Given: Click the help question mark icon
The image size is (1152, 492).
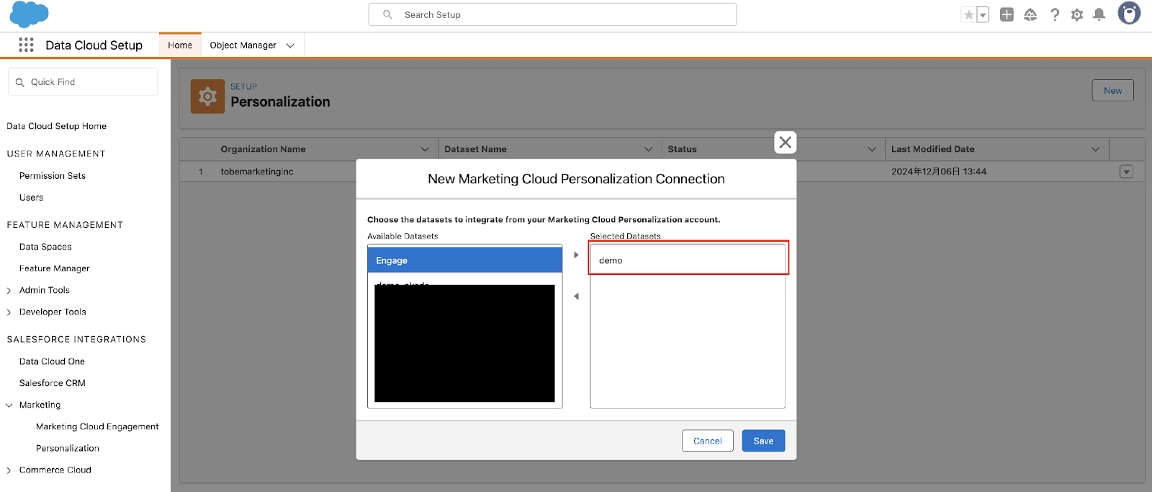Looking at the screenshot, I should tap(1054, 15).
